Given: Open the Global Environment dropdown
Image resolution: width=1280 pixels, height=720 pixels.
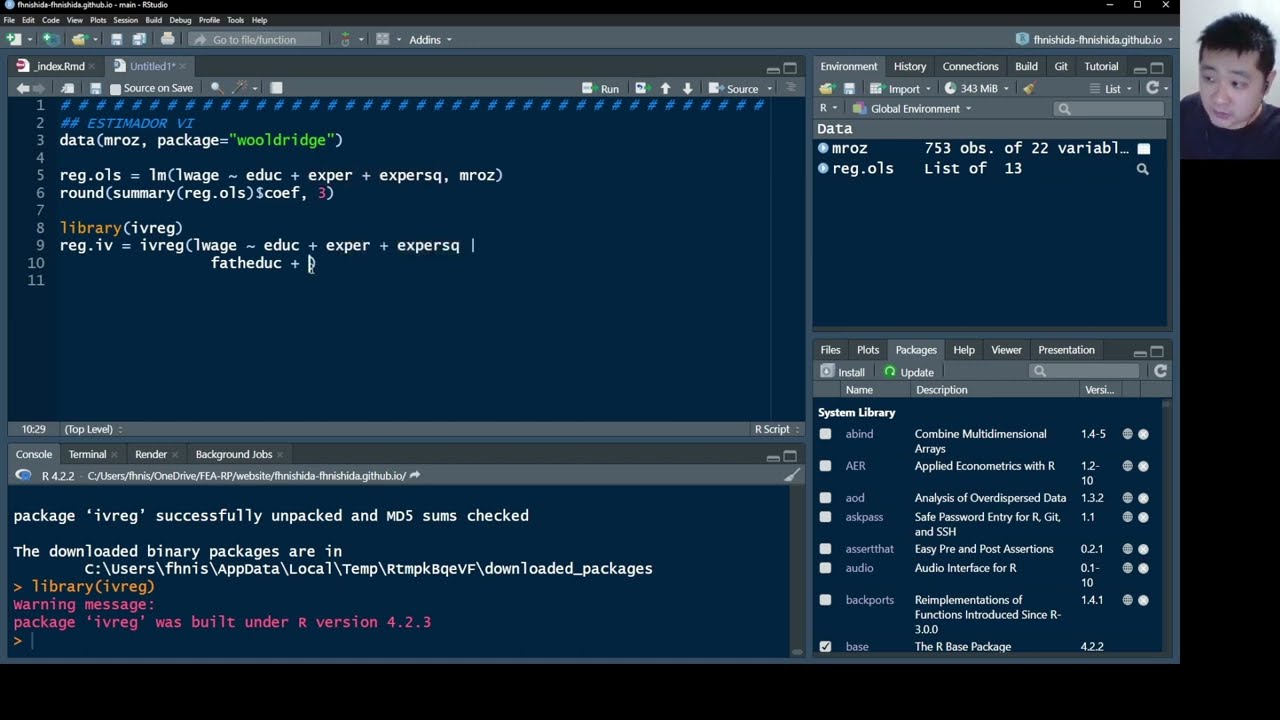Looking at the screenshot, I should (911, 109).
